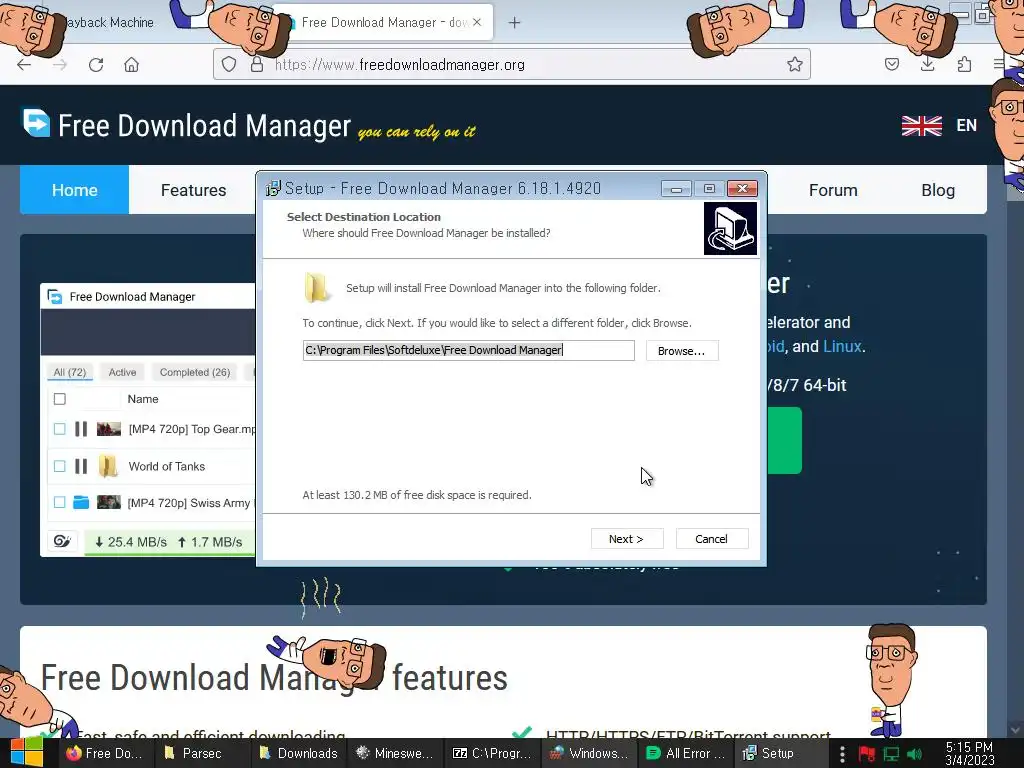
Task: Click the red flag tray icon
Action: pyautogui.click(x=867, y=754)
